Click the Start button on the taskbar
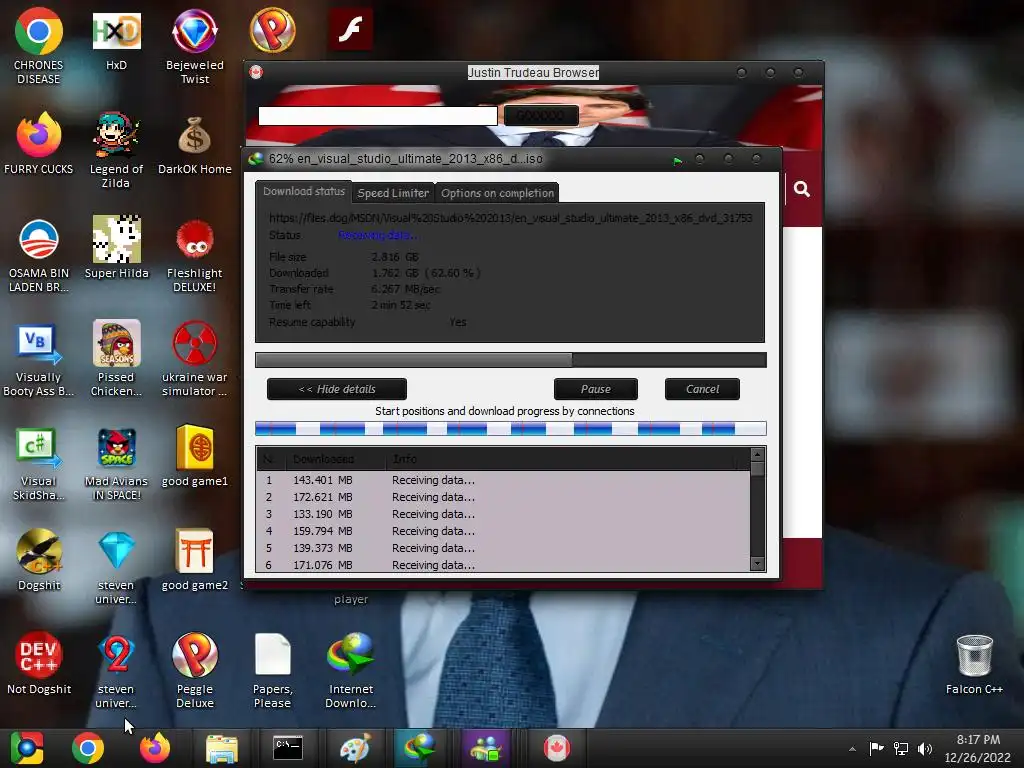1024x768 pixels. coord(27,748)
